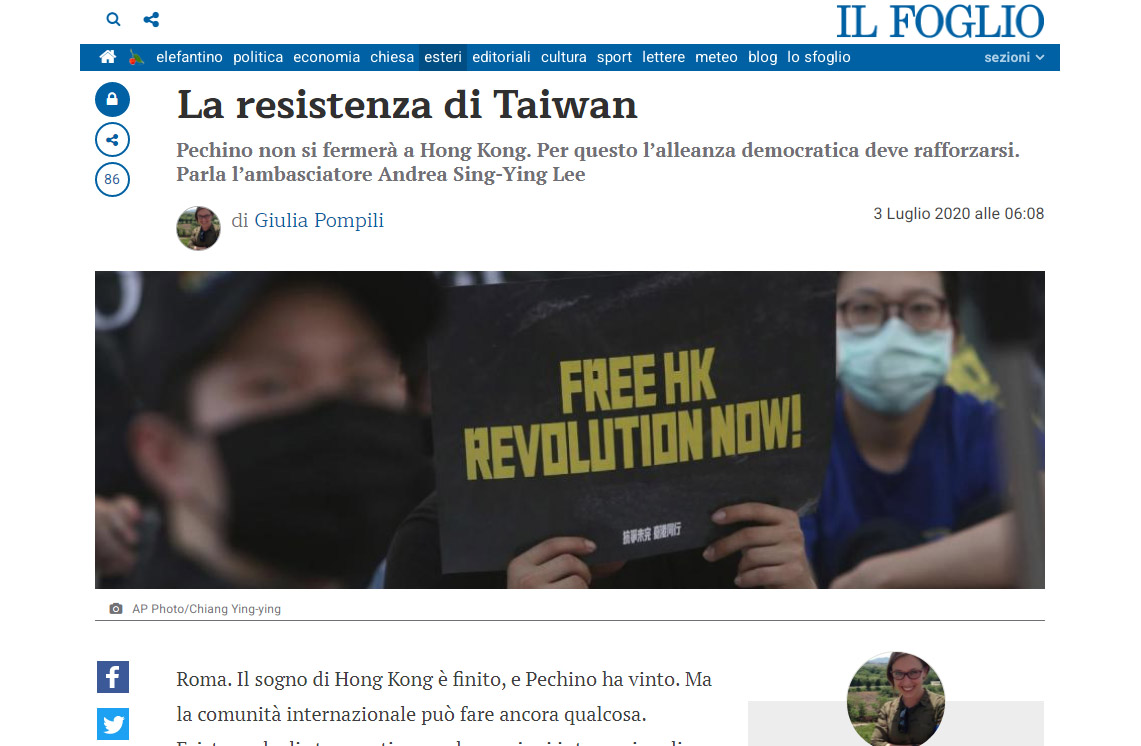Open the 86 comments counter
Image resolution: width=1141 pixels, height=746 pixels.
pos(112,180)
